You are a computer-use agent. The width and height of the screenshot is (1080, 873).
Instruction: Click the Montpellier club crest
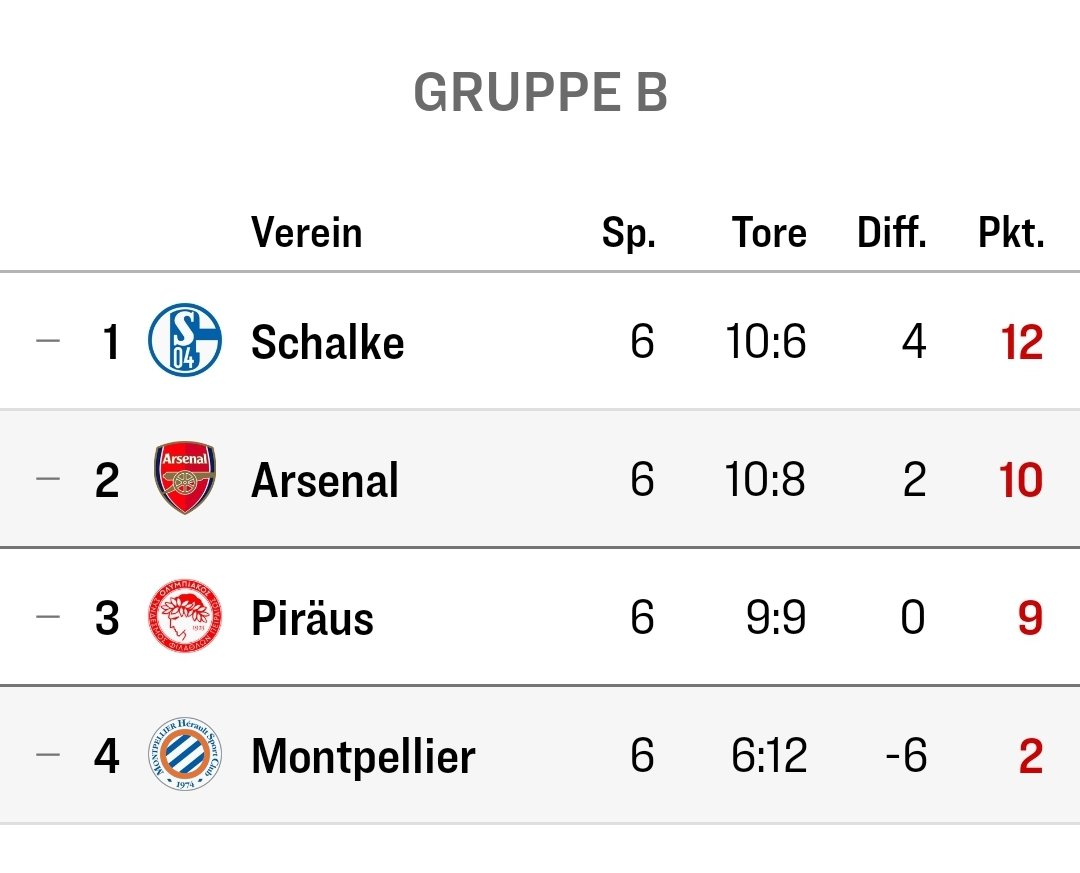click(x=185, y=754)
